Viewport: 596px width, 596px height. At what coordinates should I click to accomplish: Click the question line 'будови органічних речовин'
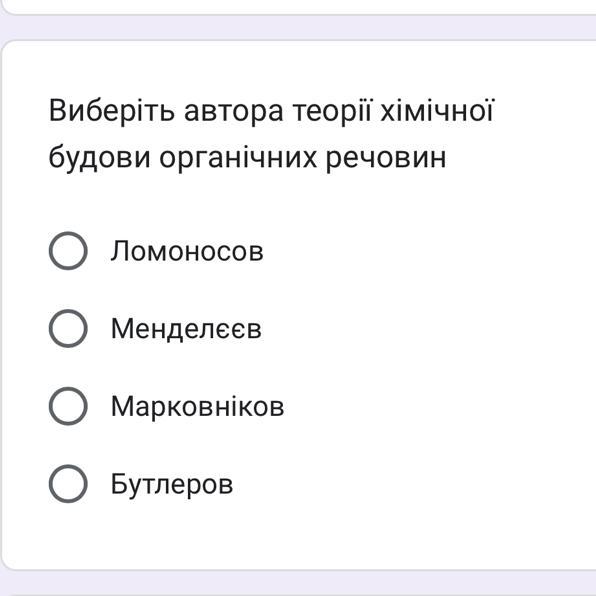tap(247, 157)
